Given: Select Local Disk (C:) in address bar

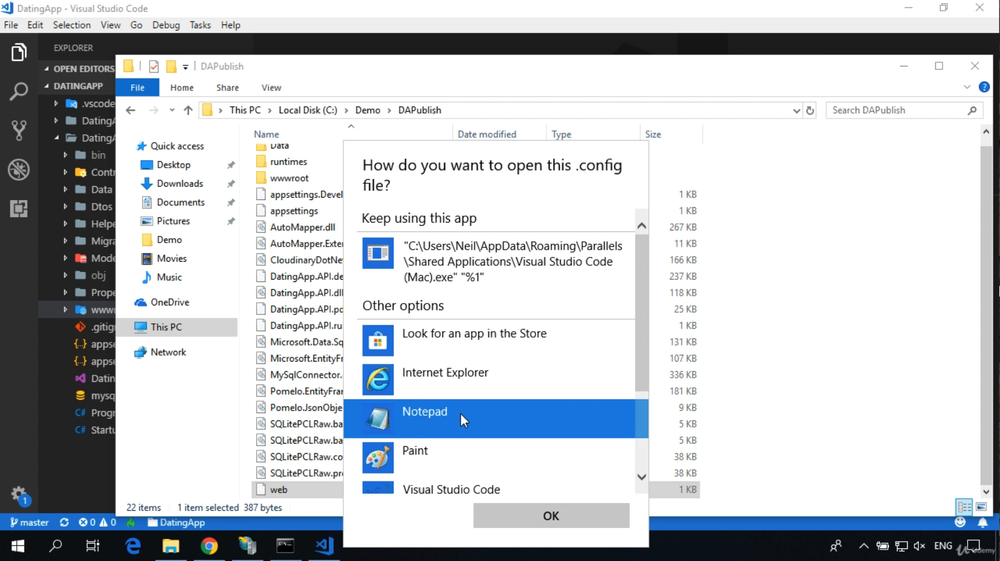Looking at the screenshot, I should tap(308, 110).
